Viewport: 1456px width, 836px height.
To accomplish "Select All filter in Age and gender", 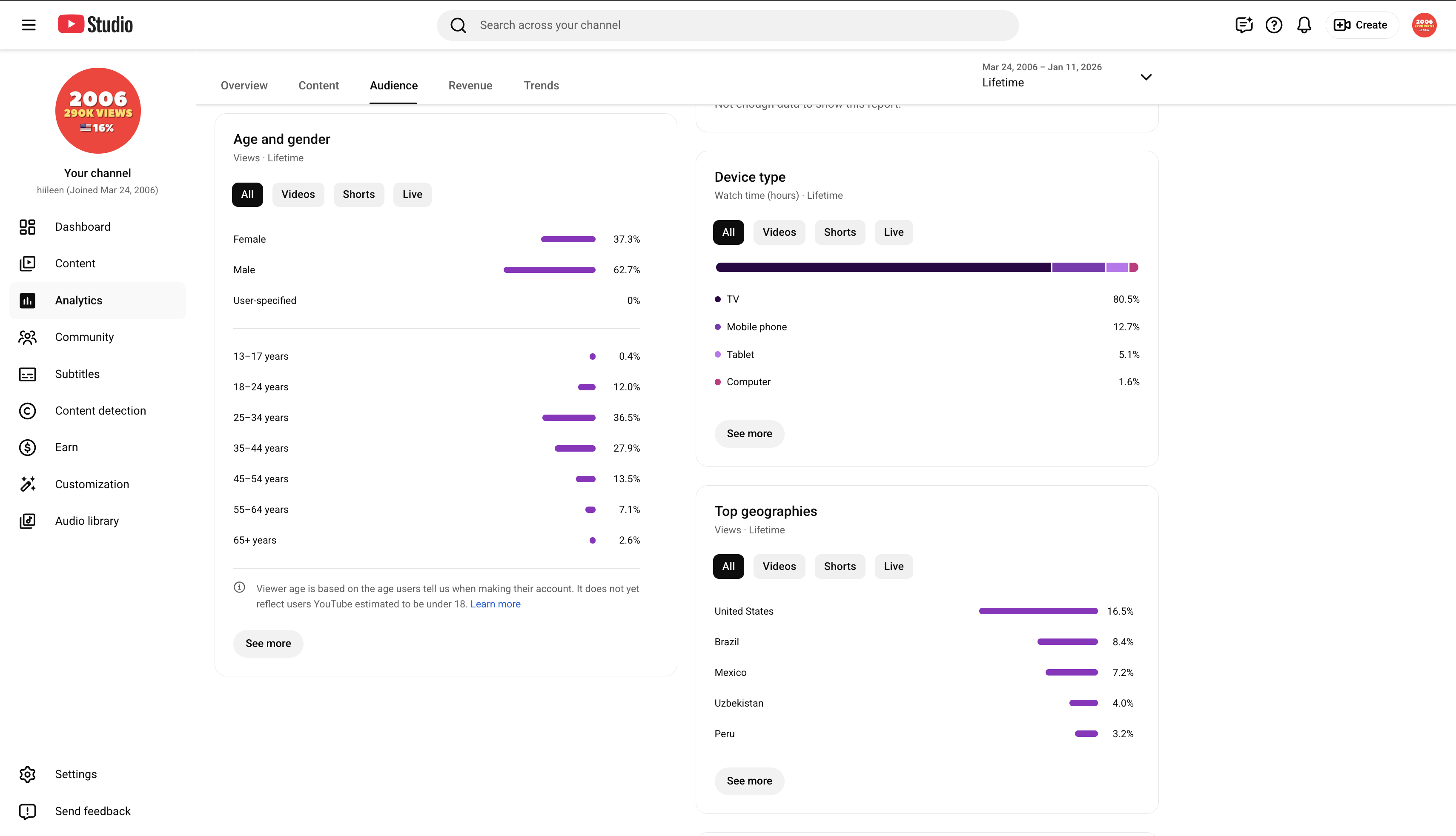I will [x=247, y=194].
